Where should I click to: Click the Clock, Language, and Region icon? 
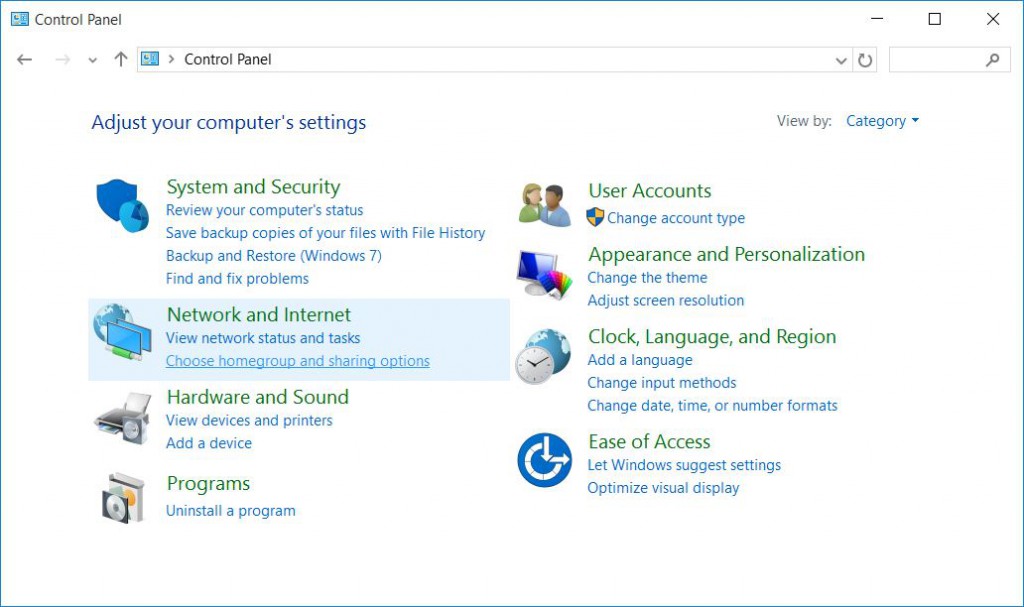(542, 357)
